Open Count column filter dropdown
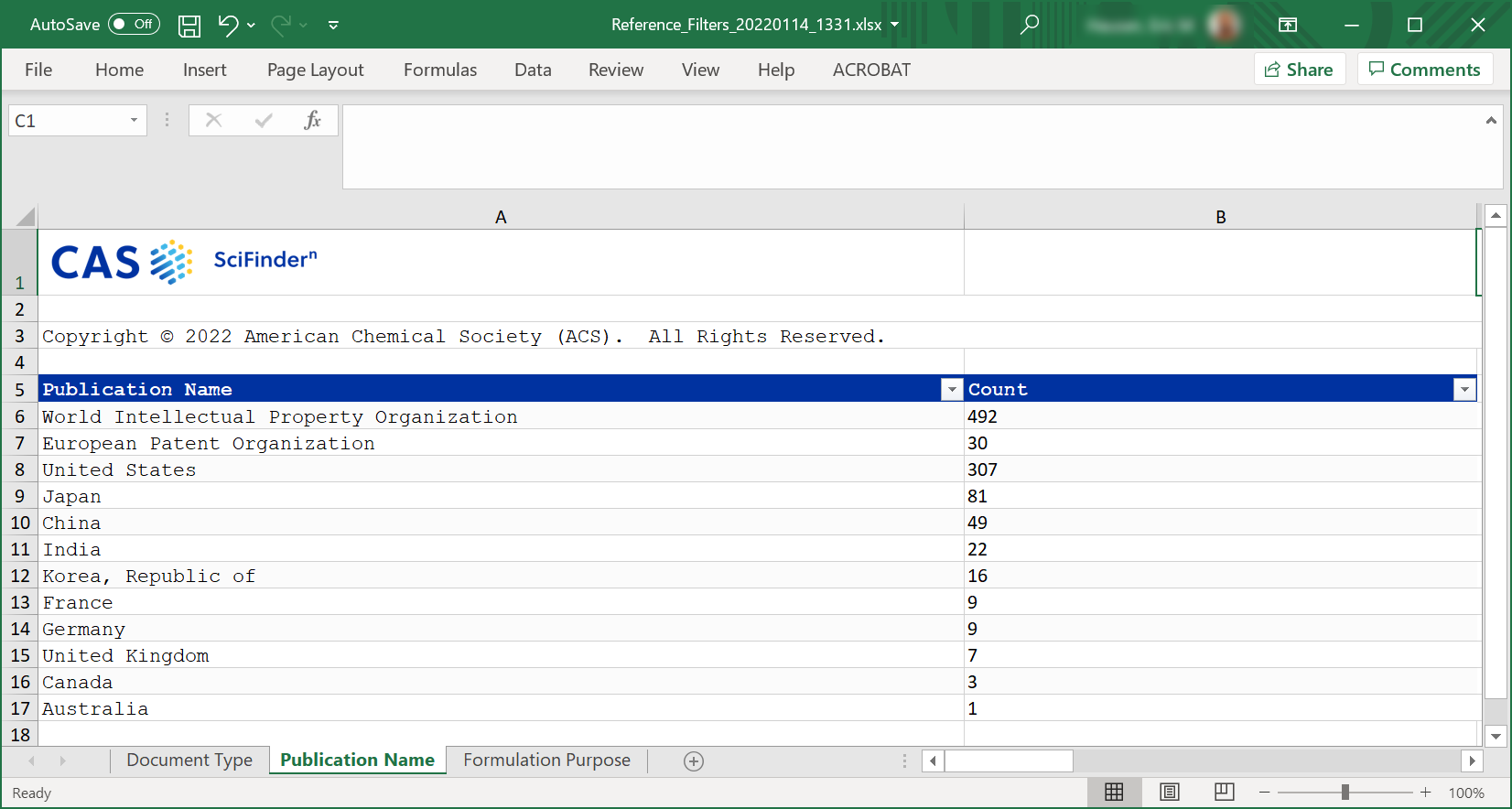The image size is (1512, 809). click(1464, 390)
